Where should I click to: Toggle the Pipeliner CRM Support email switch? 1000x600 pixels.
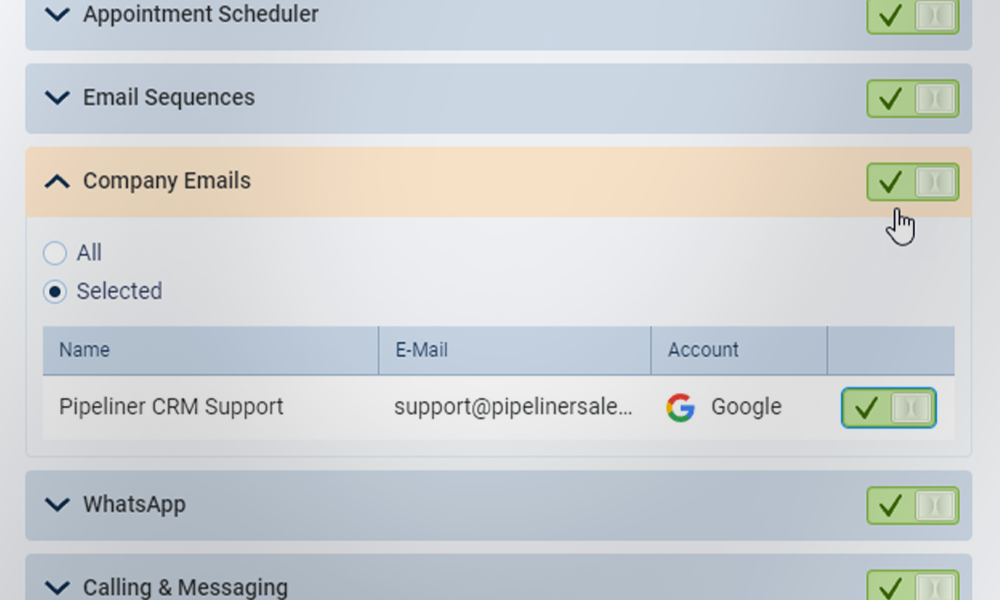(888, 408)
